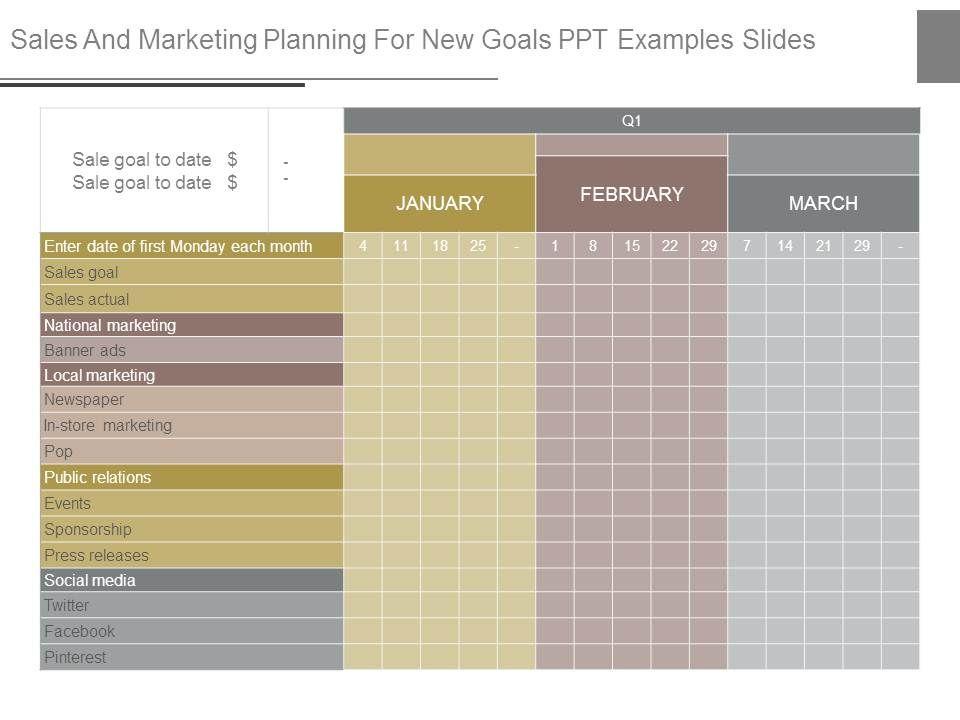Select the Sales actual row label

[192, 299]
